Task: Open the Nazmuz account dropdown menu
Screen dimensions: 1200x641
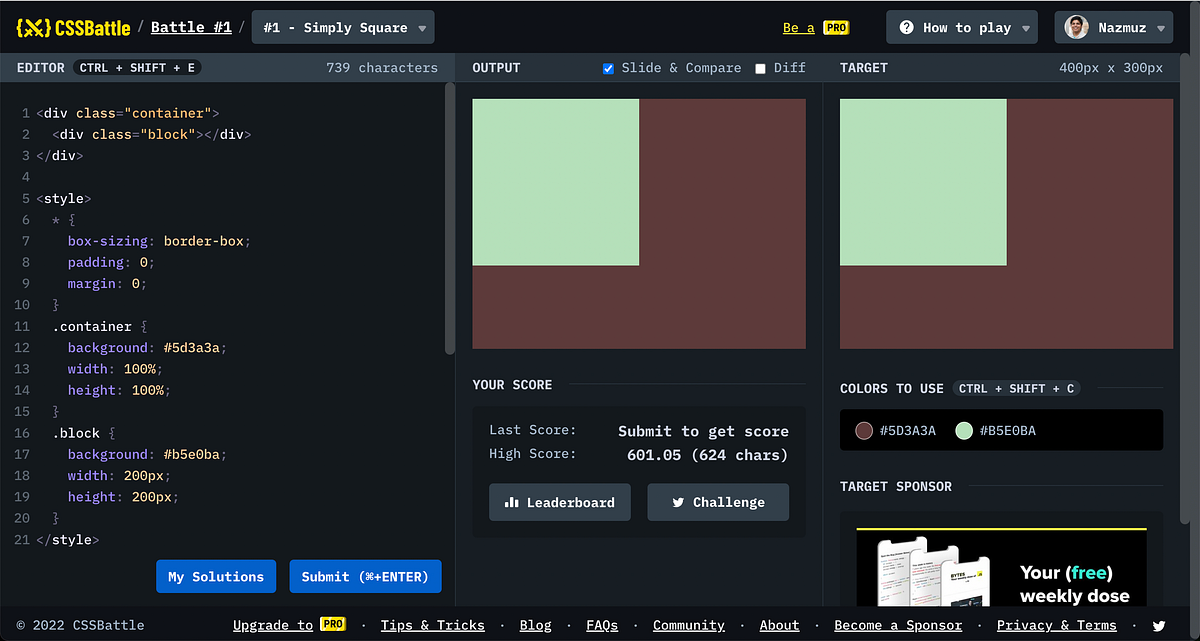Action: pyautogui.click(x=1113, y=27)
